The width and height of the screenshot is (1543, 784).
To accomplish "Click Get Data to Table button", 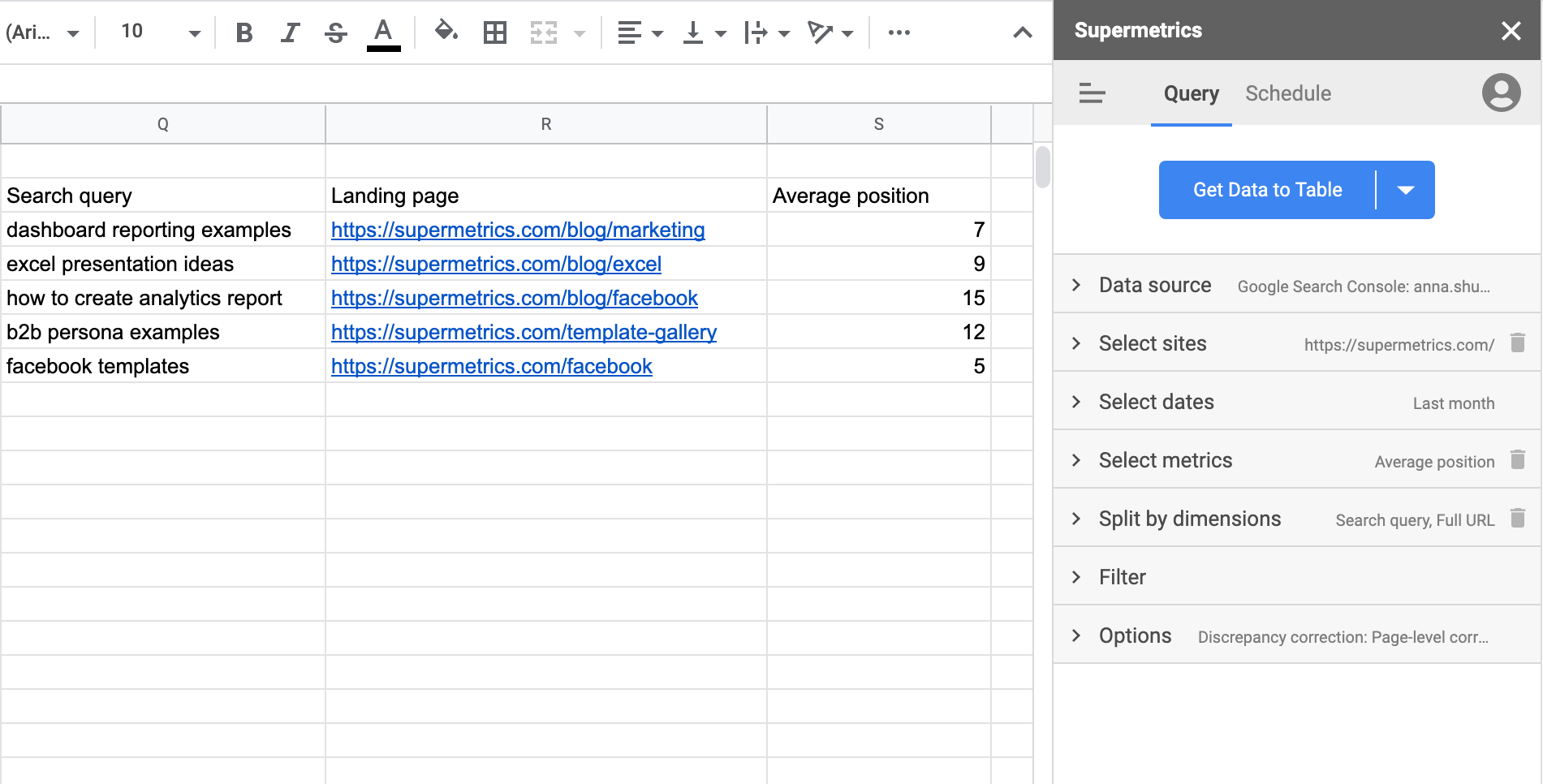I will click(1267, 190).
